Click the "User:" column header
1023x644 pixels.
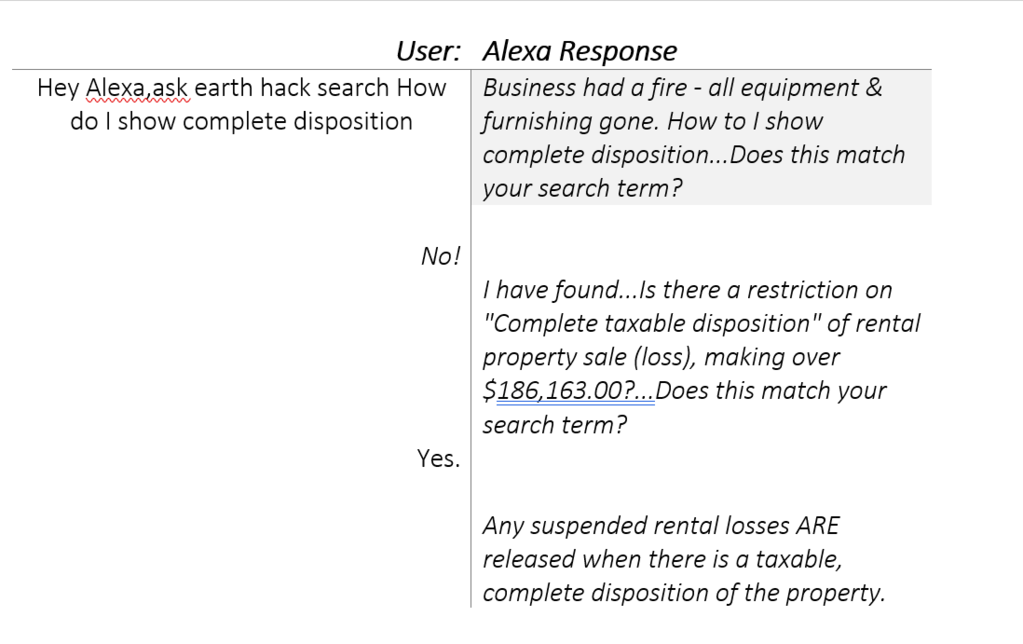(x=428, y=51)
